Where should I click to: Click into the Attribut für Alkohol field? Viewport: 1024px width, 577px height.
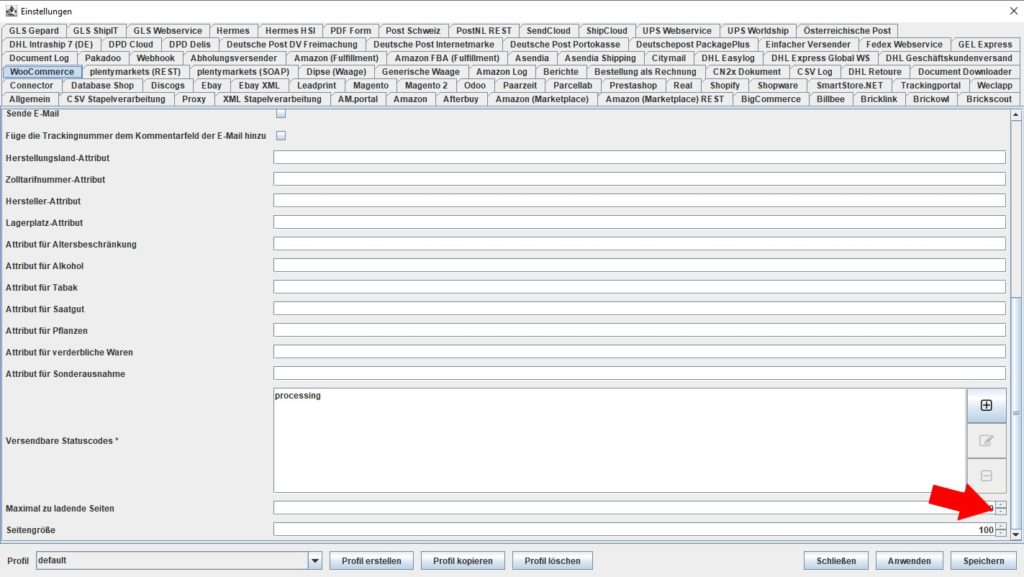(639, 265)
